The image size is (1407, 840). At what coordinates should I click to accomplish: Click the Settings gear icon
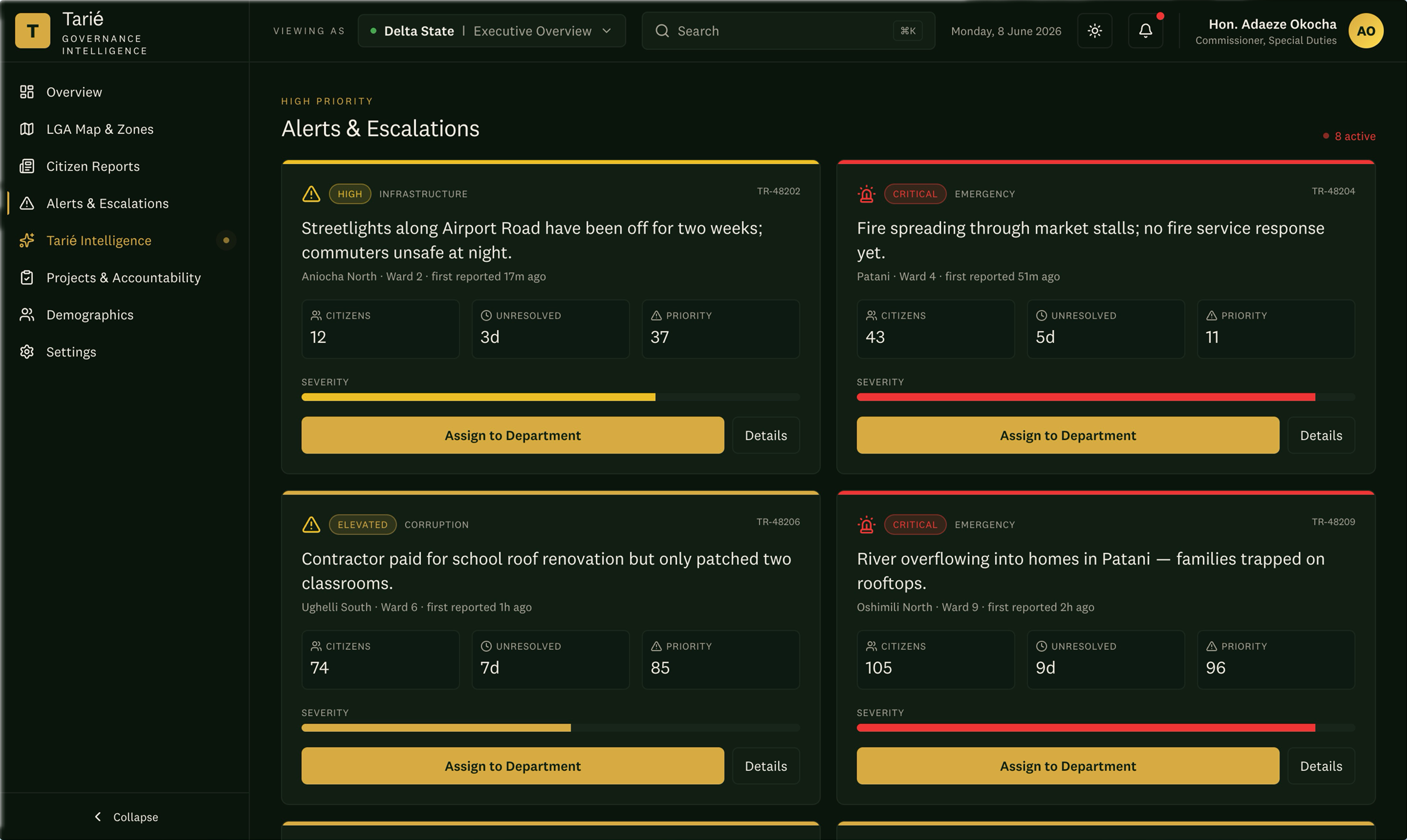click(27, 352)
